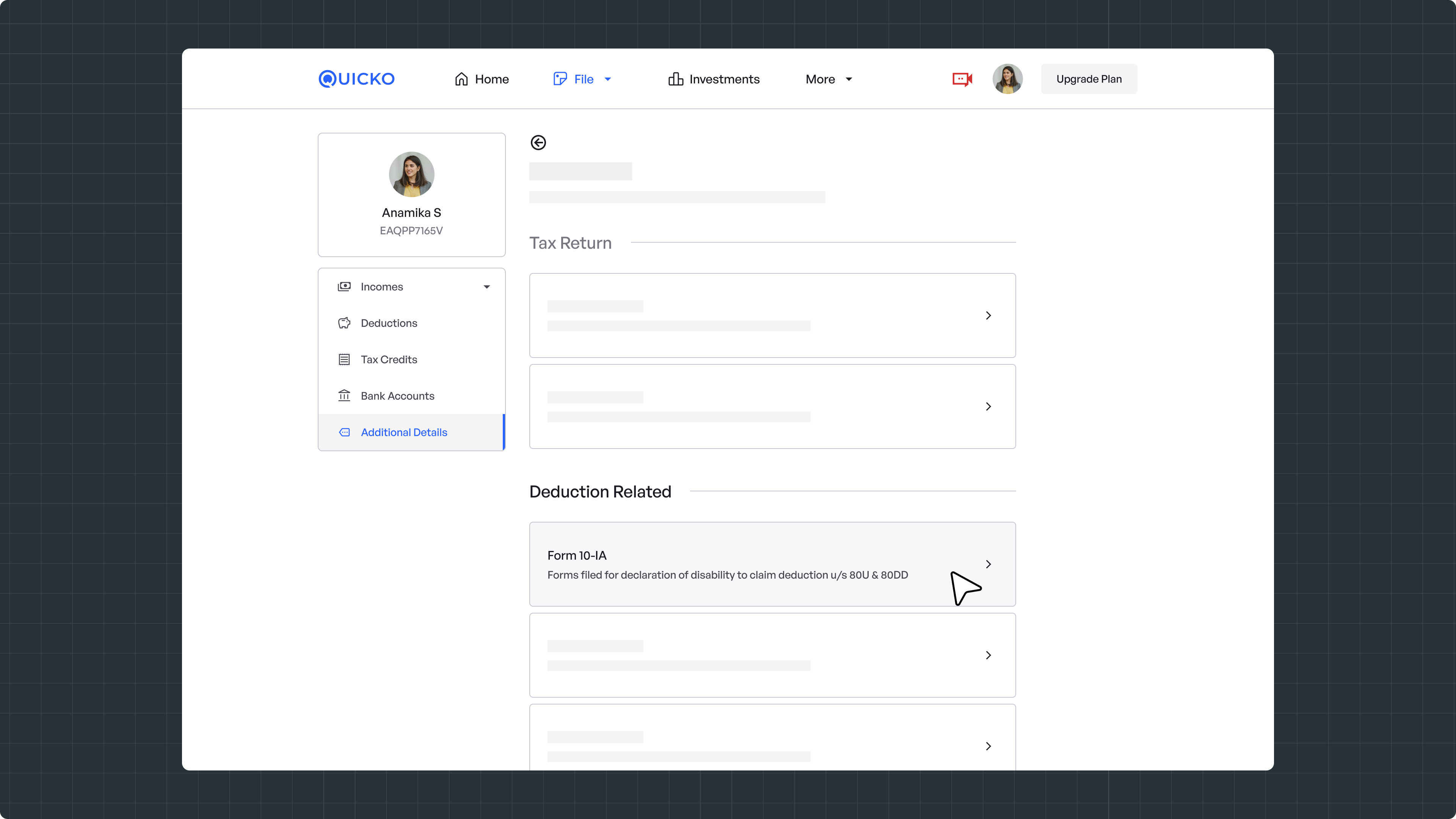Click the Investments bar chart icon
This screenshot has height=819, width=1456.
tap(675, 79)
